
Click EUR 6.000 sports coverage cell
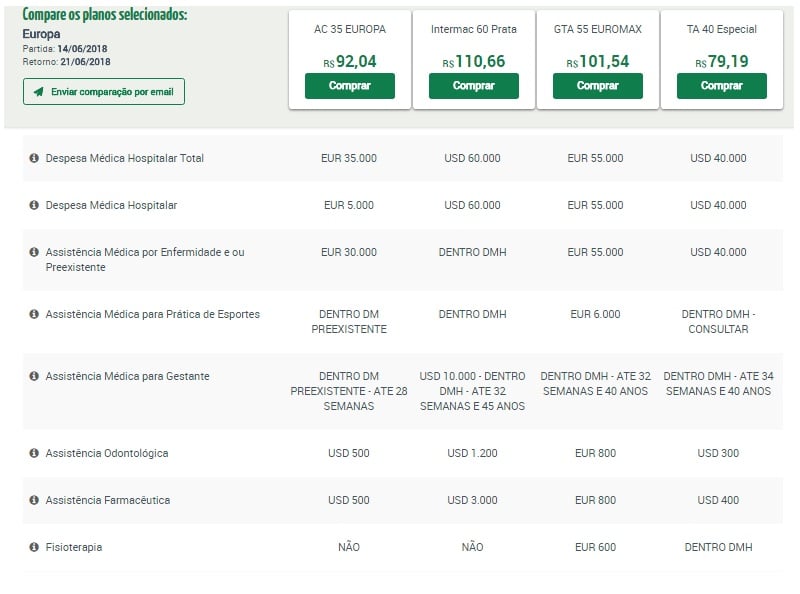(x=595, y=314)
